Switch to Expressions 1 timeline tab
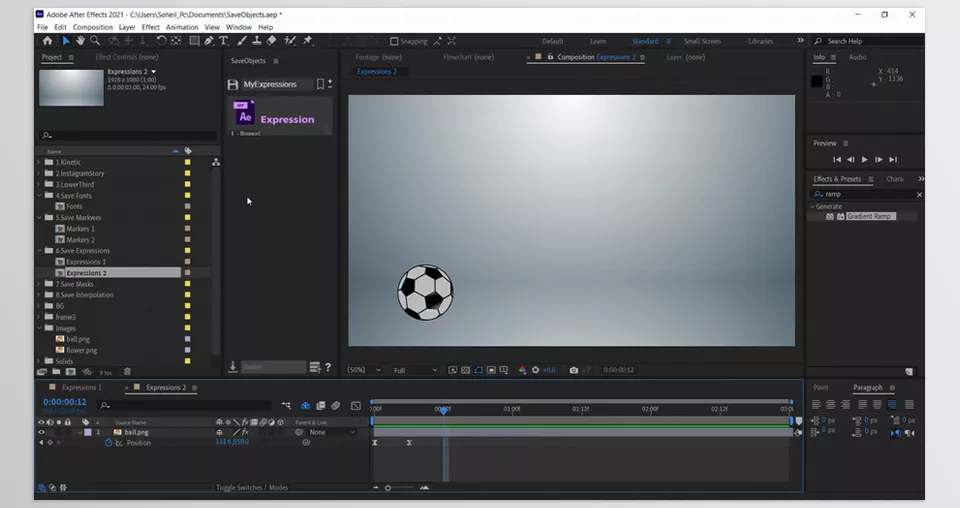 click(x=81, y=387)
